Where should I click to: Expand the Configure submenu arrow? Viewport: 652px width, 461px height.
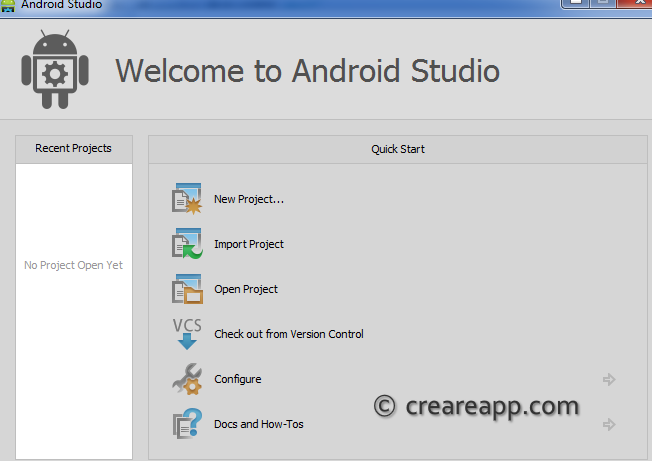click(x=609, y=379)
